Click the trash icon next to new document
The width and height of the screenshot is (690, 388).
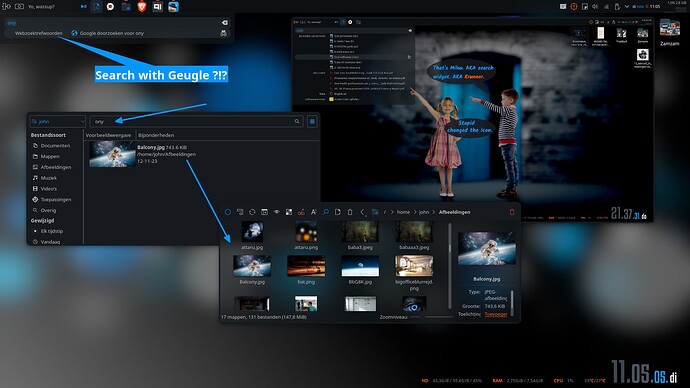pyautogui.click(x=350, y=212)
